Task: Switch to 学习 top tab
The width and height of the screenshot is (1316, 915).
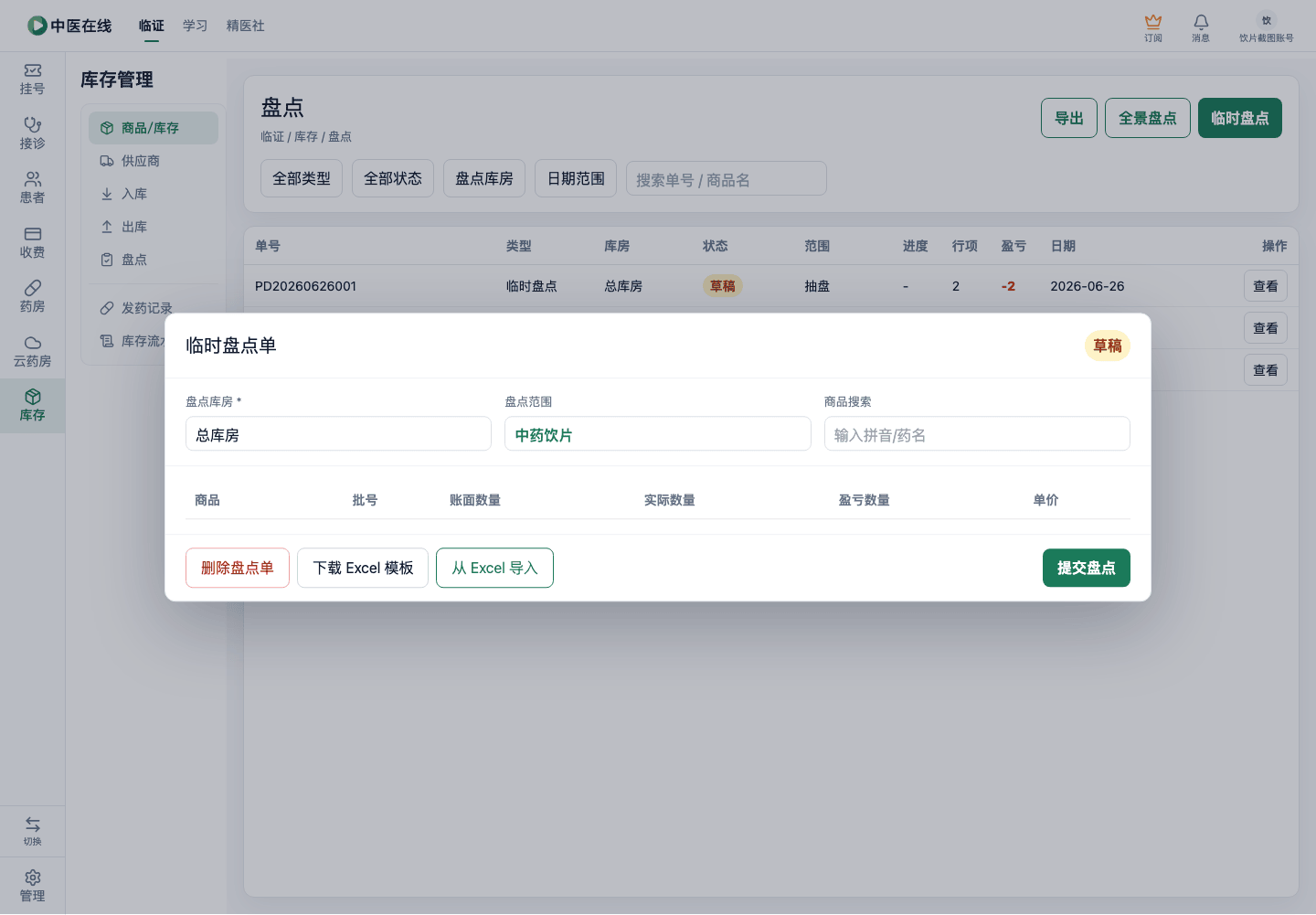Action: 196,26
